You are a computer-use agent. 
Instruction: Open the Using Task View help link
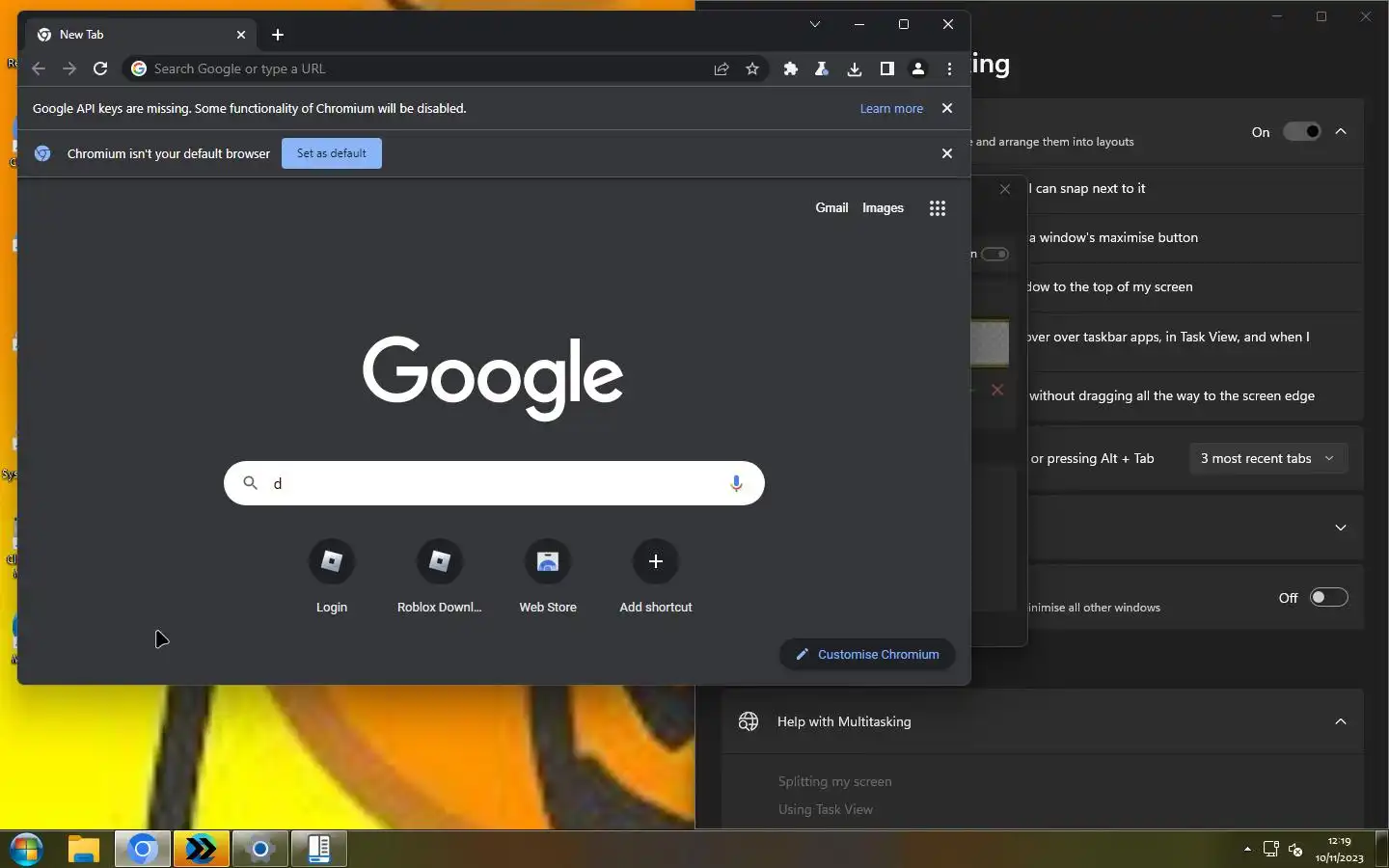point(826,809)
